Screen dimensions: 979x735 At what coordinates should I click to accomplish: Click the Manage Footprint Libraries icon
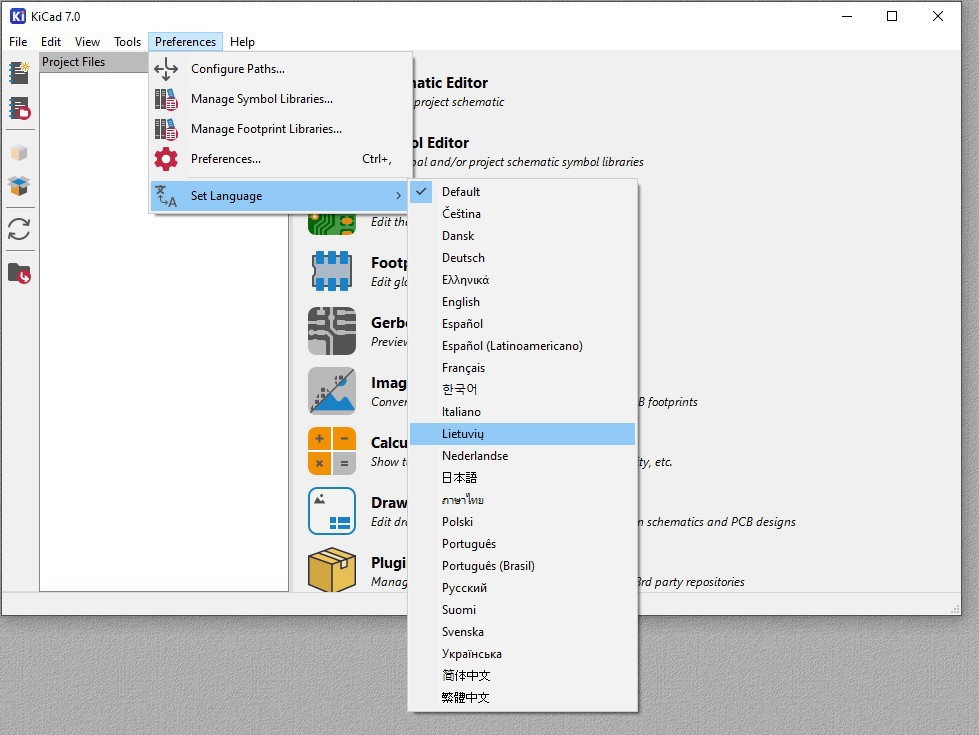coord(166,129)
